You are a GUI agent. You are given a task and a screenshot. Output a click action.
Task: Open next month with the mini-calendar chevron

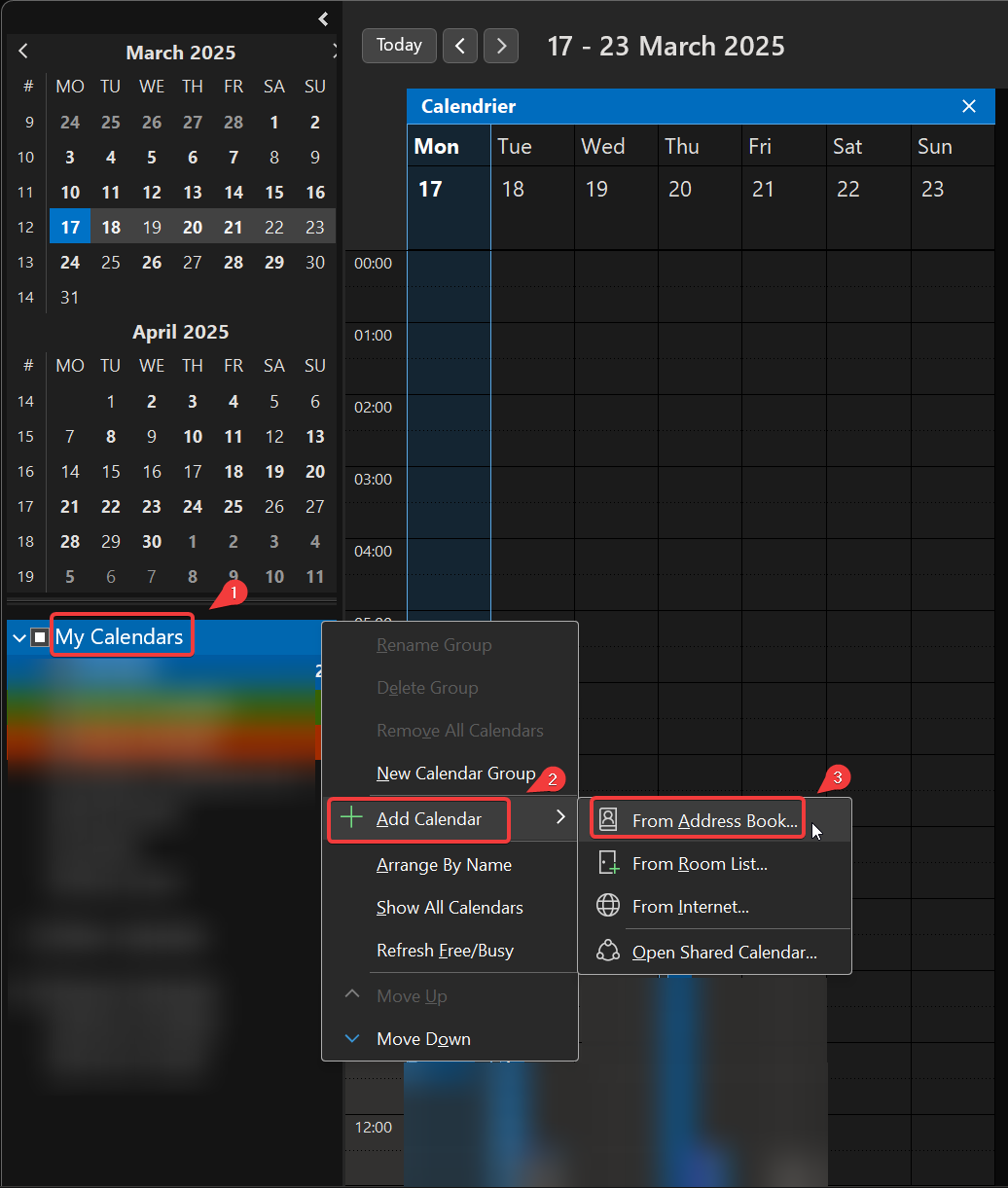(336, 50)
